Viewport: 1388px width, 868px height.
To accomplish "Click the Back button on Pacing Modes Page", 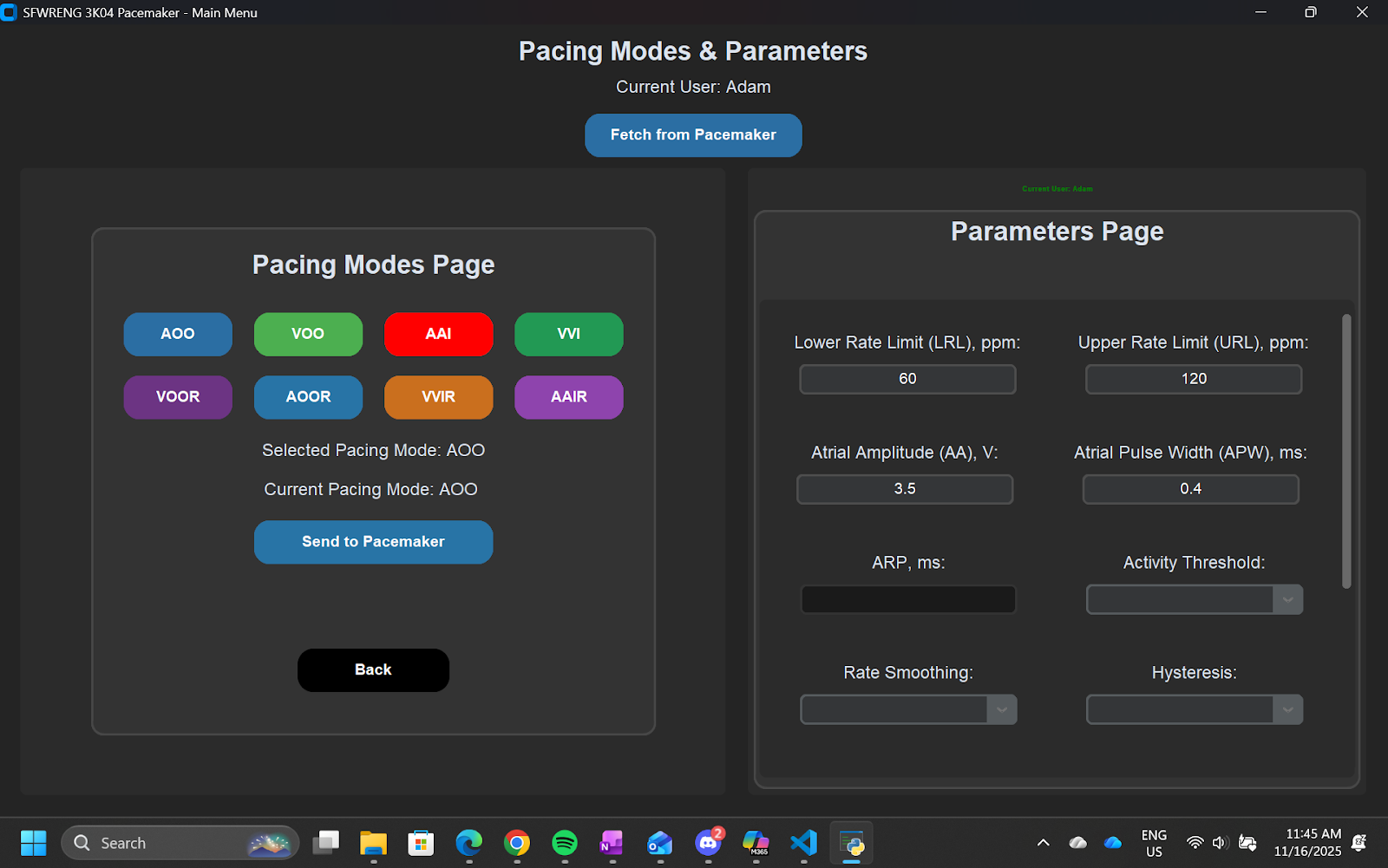I will [x=373, y=669].
